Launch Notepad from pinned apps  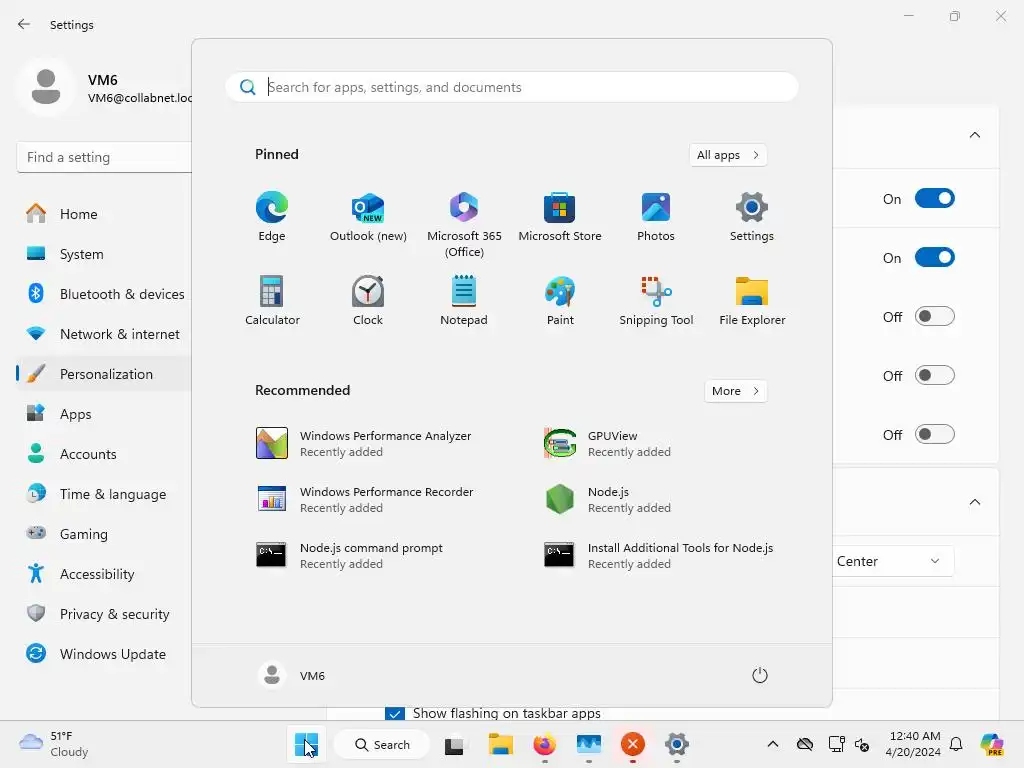tap(464, 301)
